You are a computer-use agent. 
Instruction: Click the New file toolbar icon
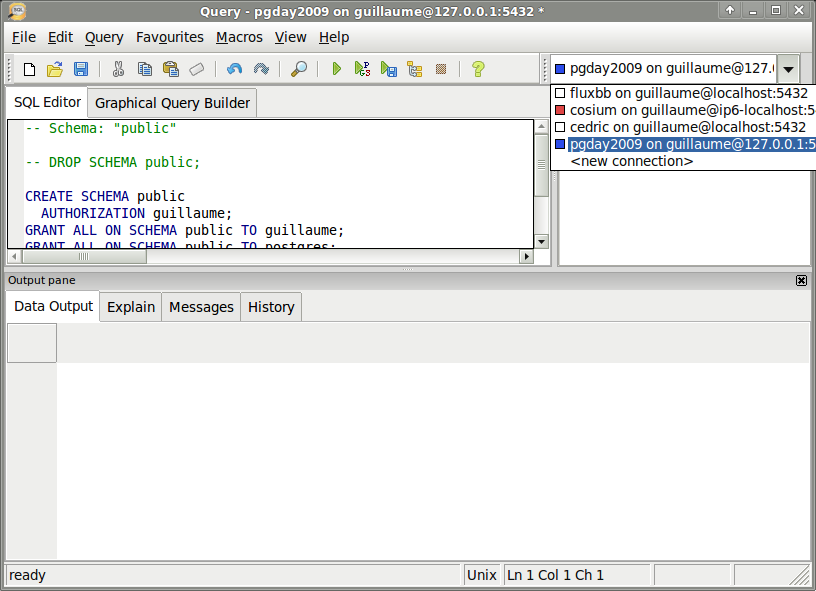(29, 69)
